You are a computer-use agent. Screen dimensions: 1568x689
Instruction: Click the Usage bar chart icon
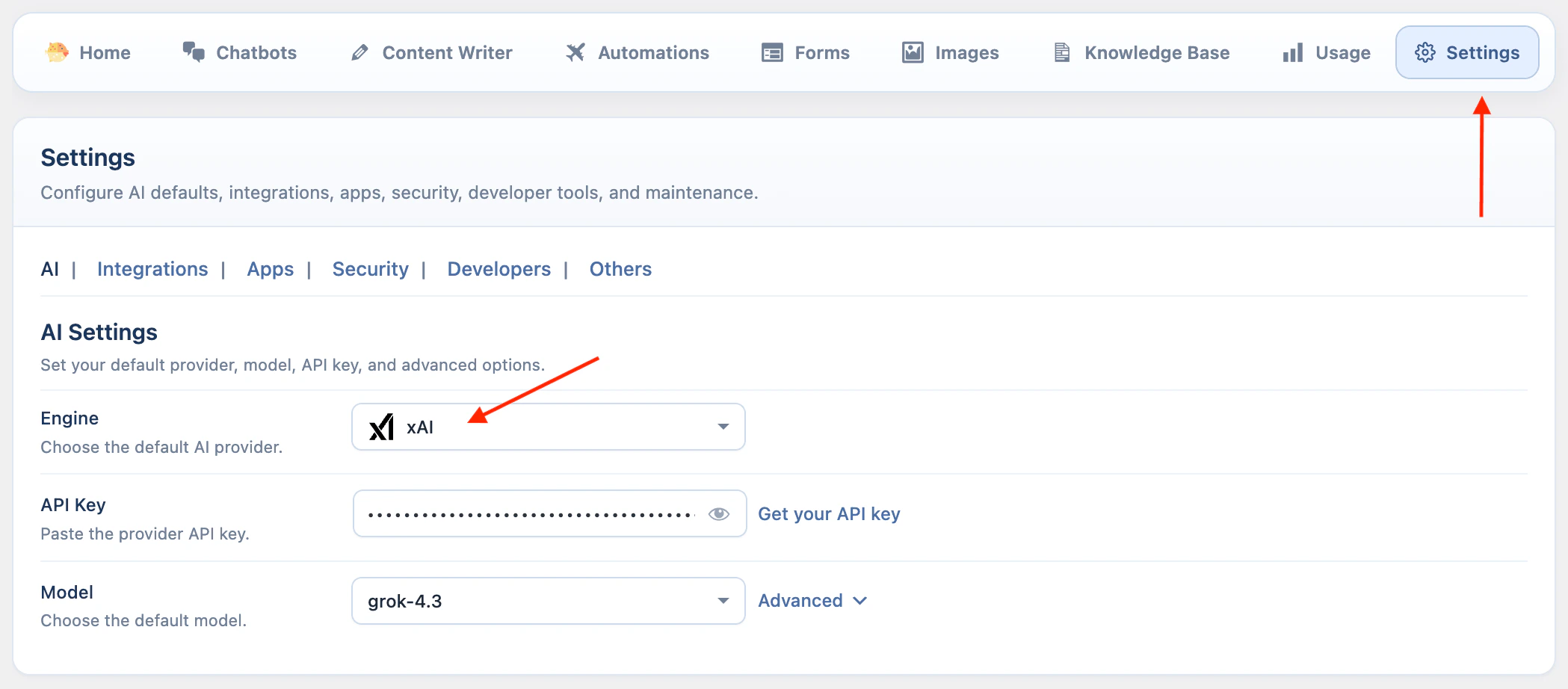click(1293, 52)
